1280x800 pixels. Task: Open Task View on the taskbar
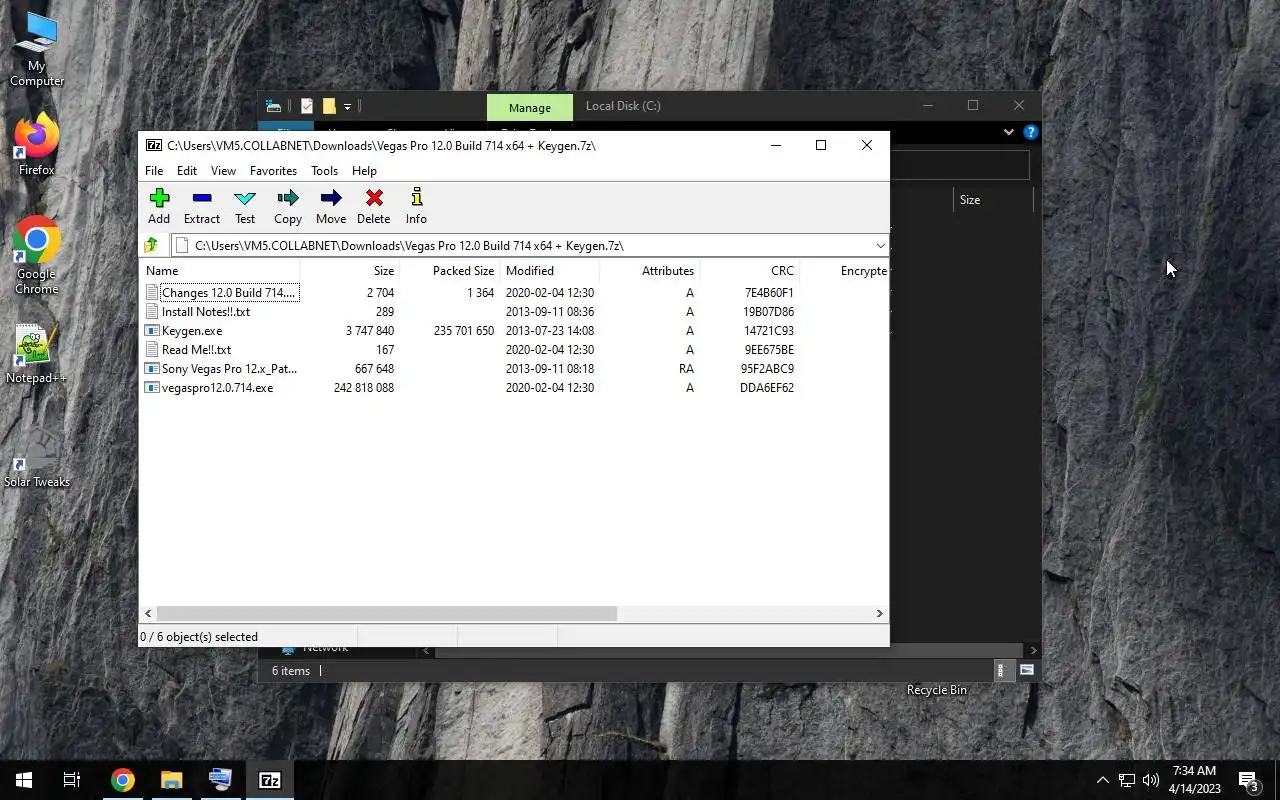coord(72,780)
